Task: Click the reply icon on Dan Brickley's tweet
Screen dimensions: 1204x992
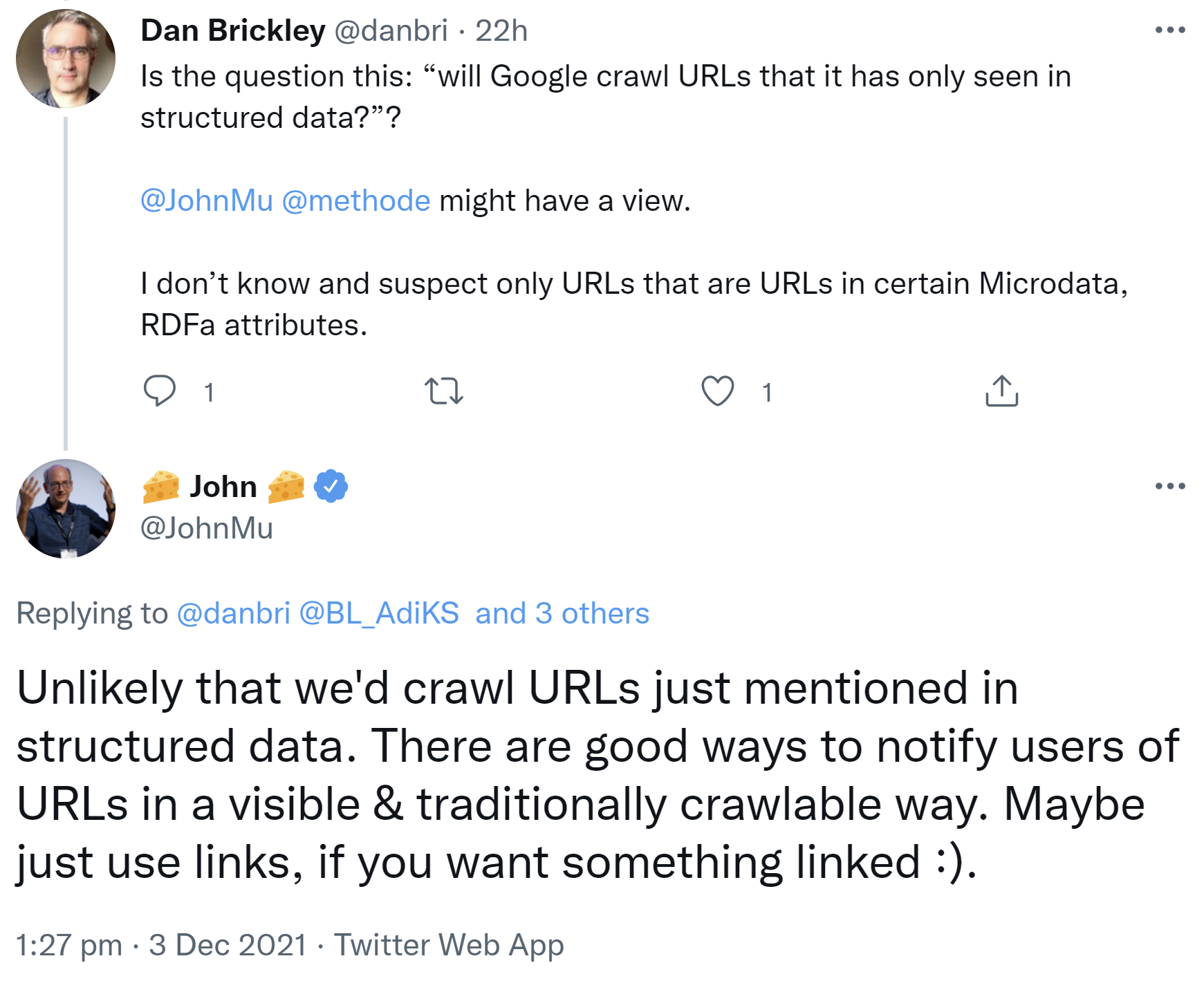Action: (160, 391)
